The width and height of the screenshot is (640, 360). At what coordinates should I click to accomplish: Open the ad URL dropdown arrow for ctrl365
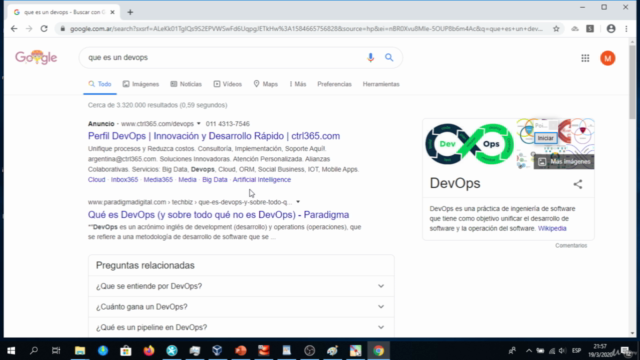click(x=198, y=124)
